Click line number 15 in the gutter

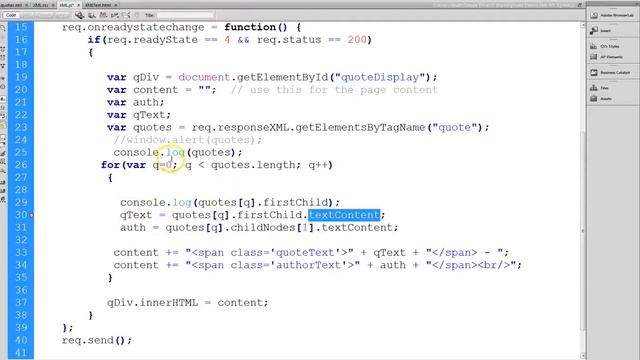(21, 27)
